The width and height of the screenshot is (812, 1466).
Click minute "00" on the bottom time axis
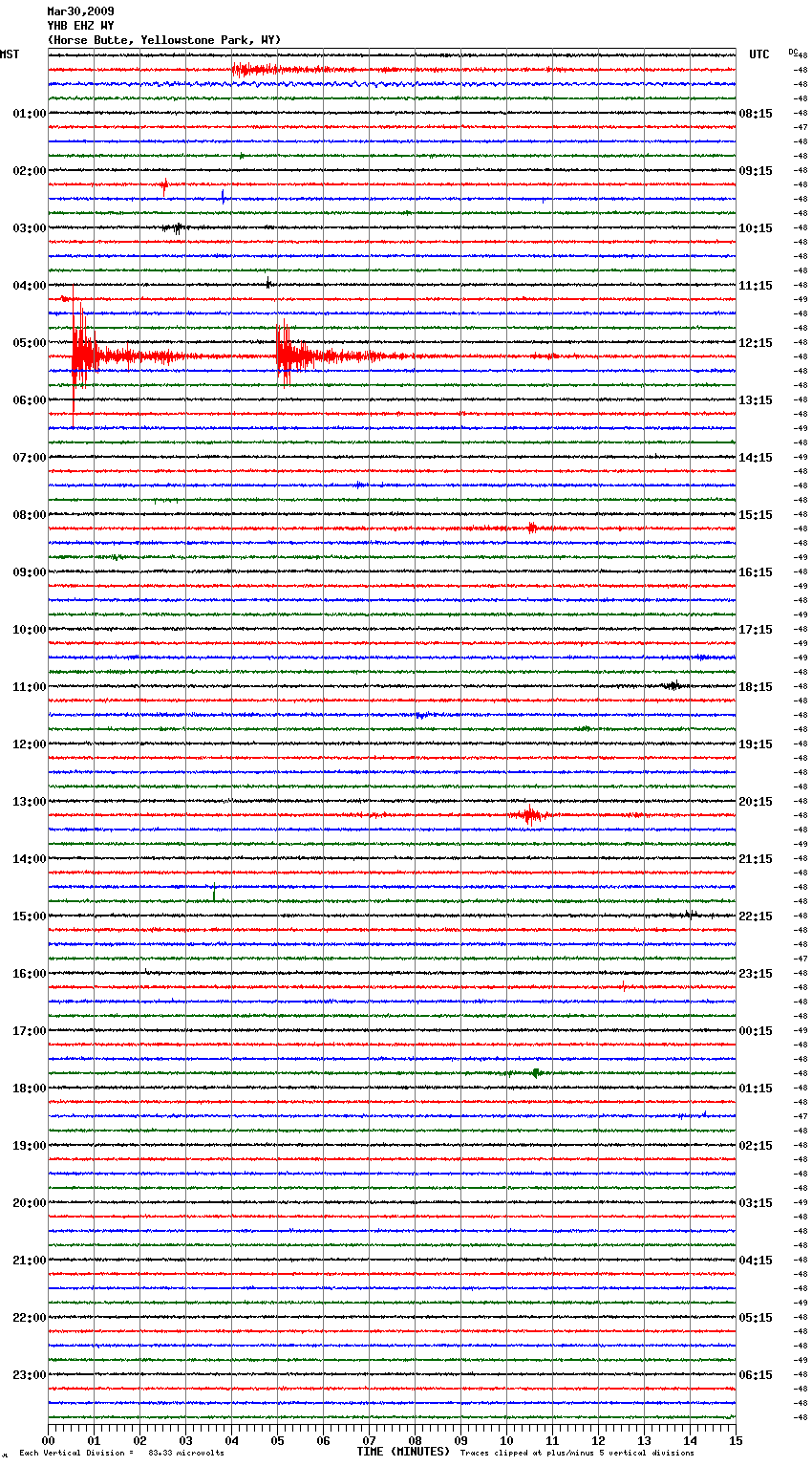(48, 1440)
